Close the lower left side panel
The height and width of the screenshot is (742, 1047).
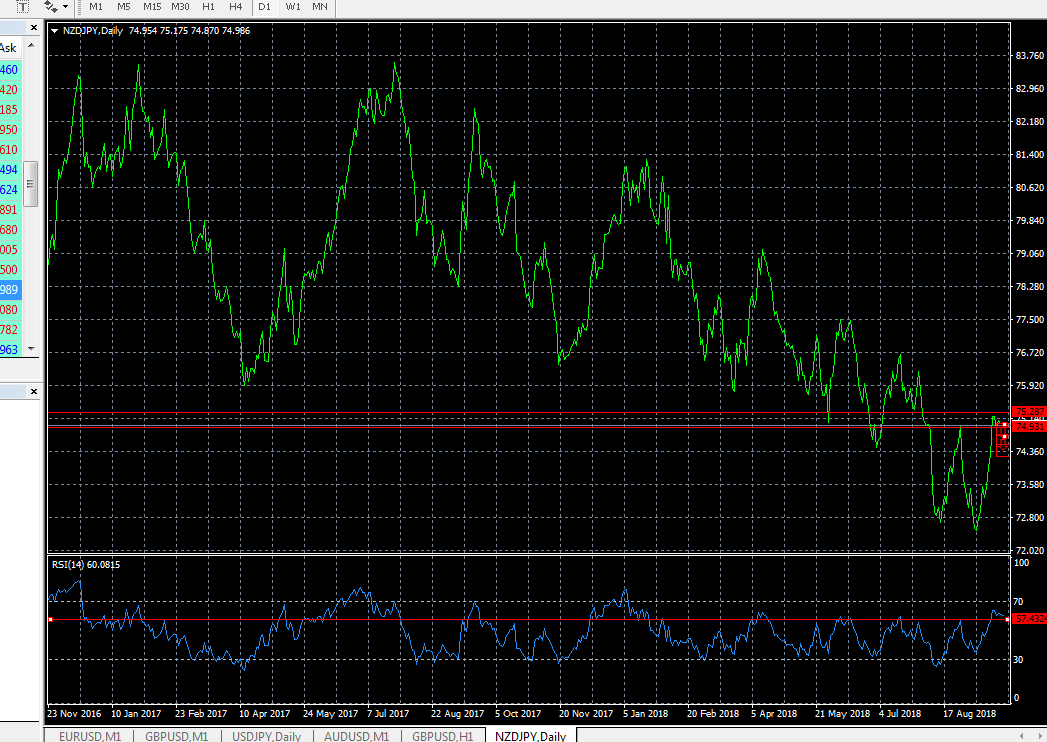34,391
